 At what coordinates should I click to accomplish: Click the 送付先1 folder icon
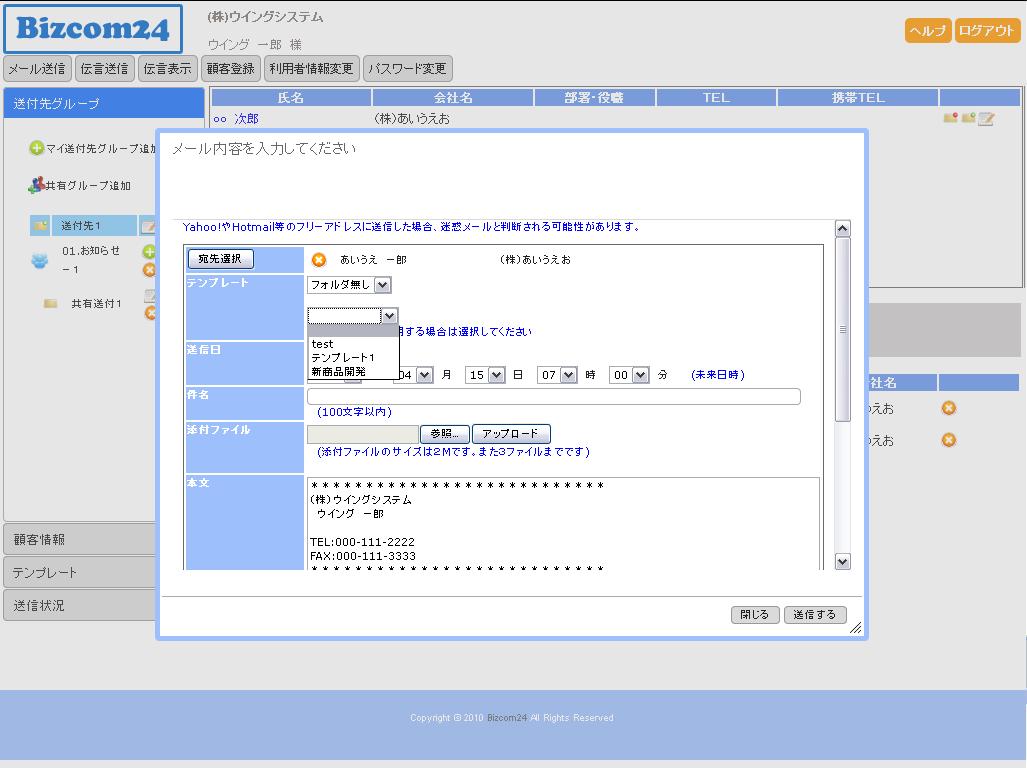point(40,226)
